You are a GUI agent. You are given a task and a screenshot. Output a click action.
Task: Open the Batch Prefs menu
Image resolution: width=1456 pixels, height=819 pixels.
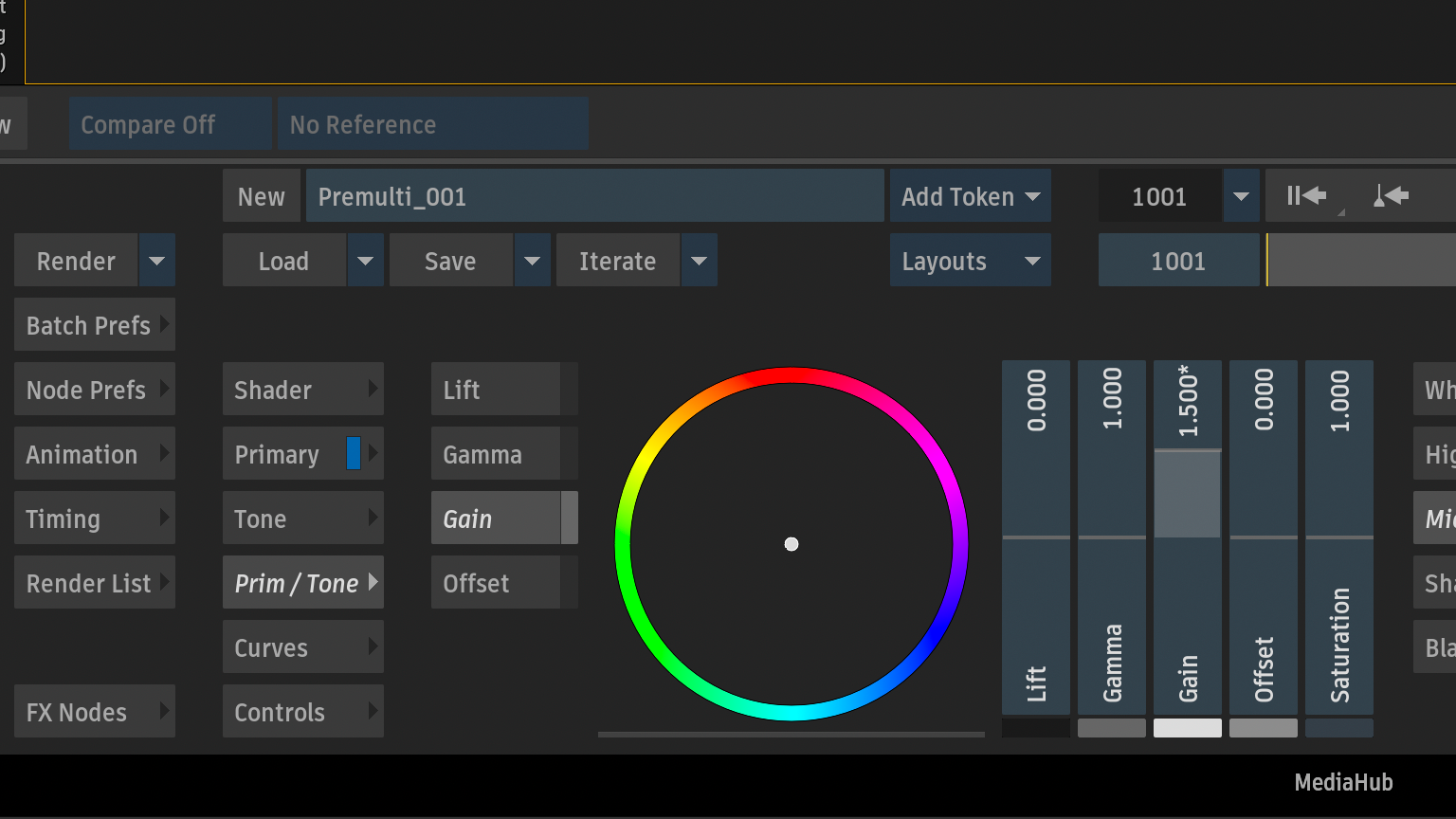95,325
